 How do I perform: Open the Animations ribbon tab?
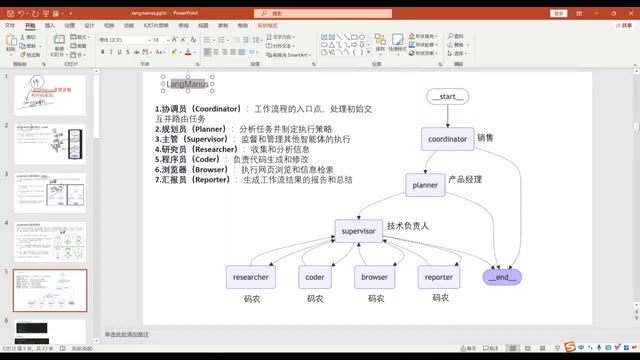pos(129,25)
